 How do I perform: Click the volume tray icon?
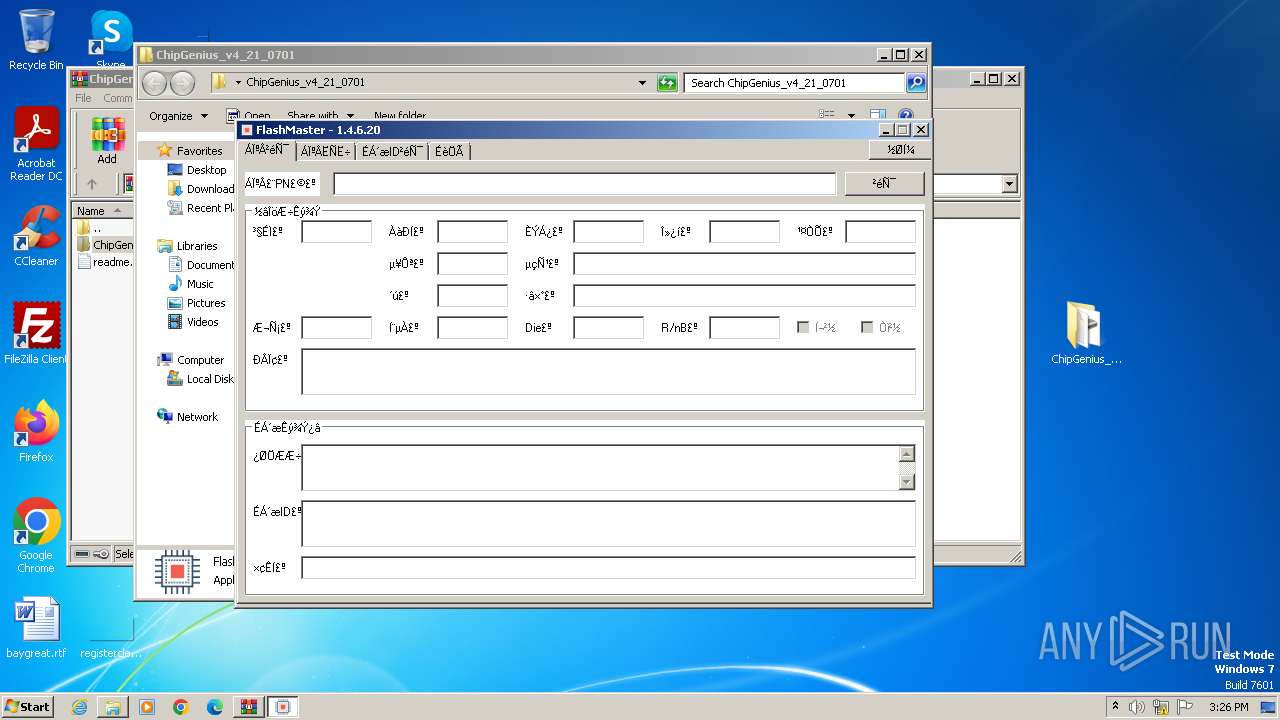[1136, 707]
